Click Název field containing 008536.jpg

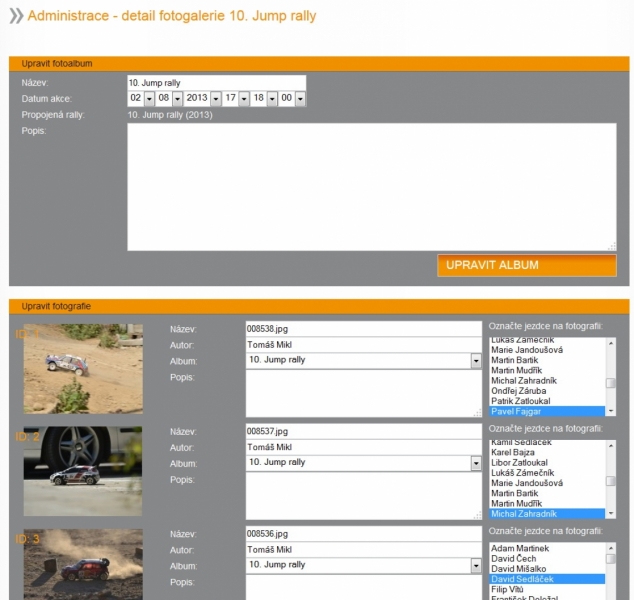pos(363,534)
